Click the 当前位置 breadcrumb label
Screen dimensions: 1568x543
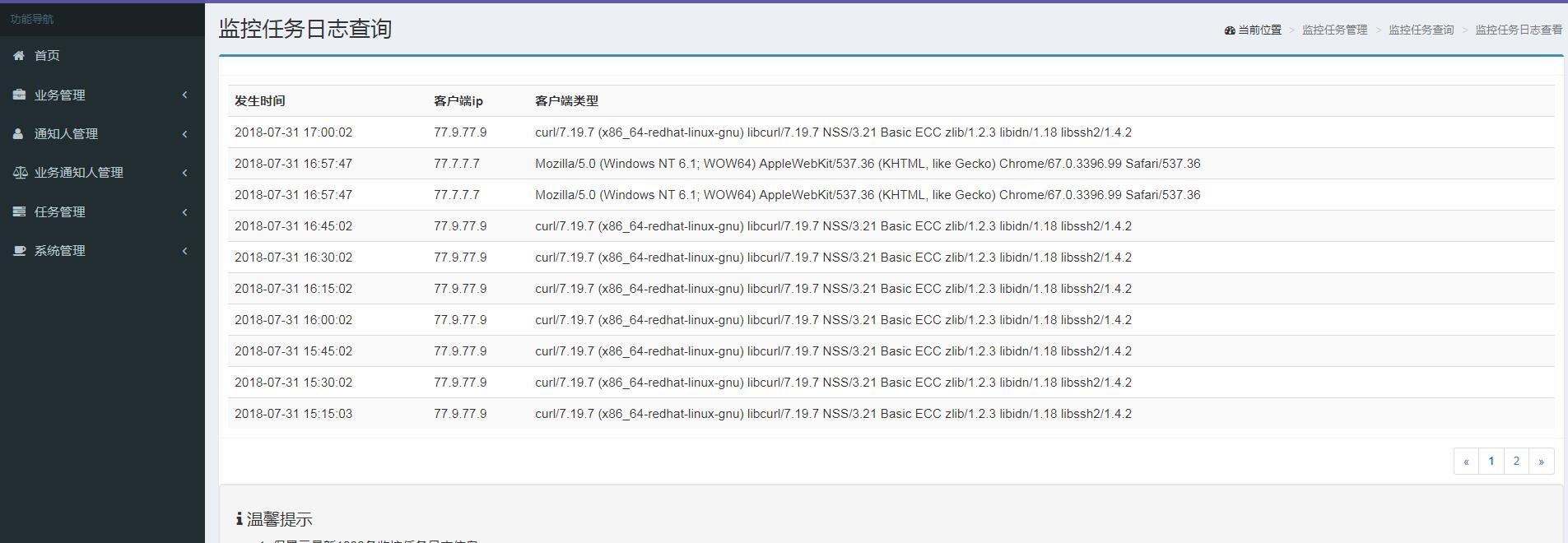click(1260, 30)
